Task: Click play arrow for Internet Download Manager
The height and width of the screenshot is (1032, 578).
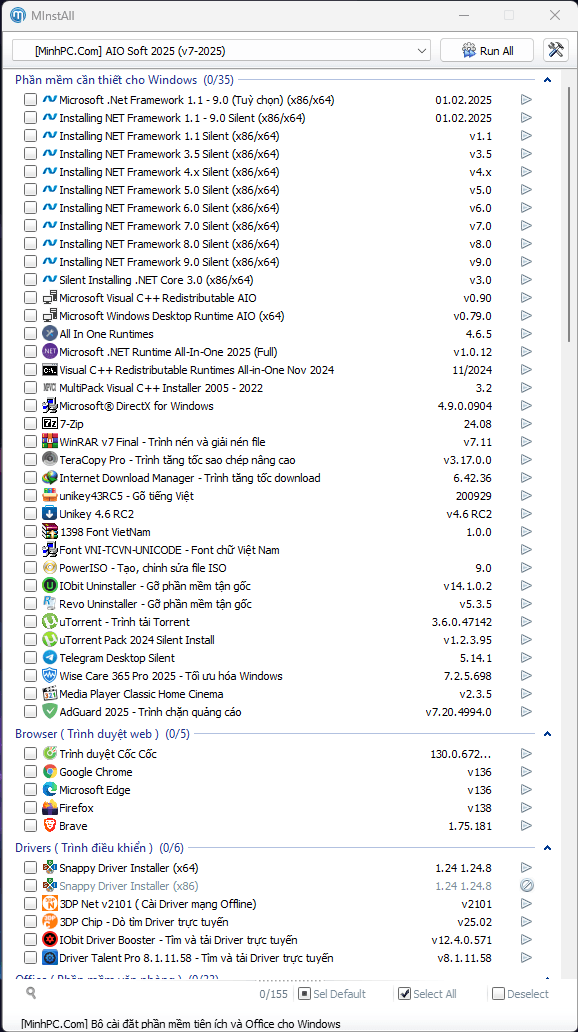Action: pos(526,478)
